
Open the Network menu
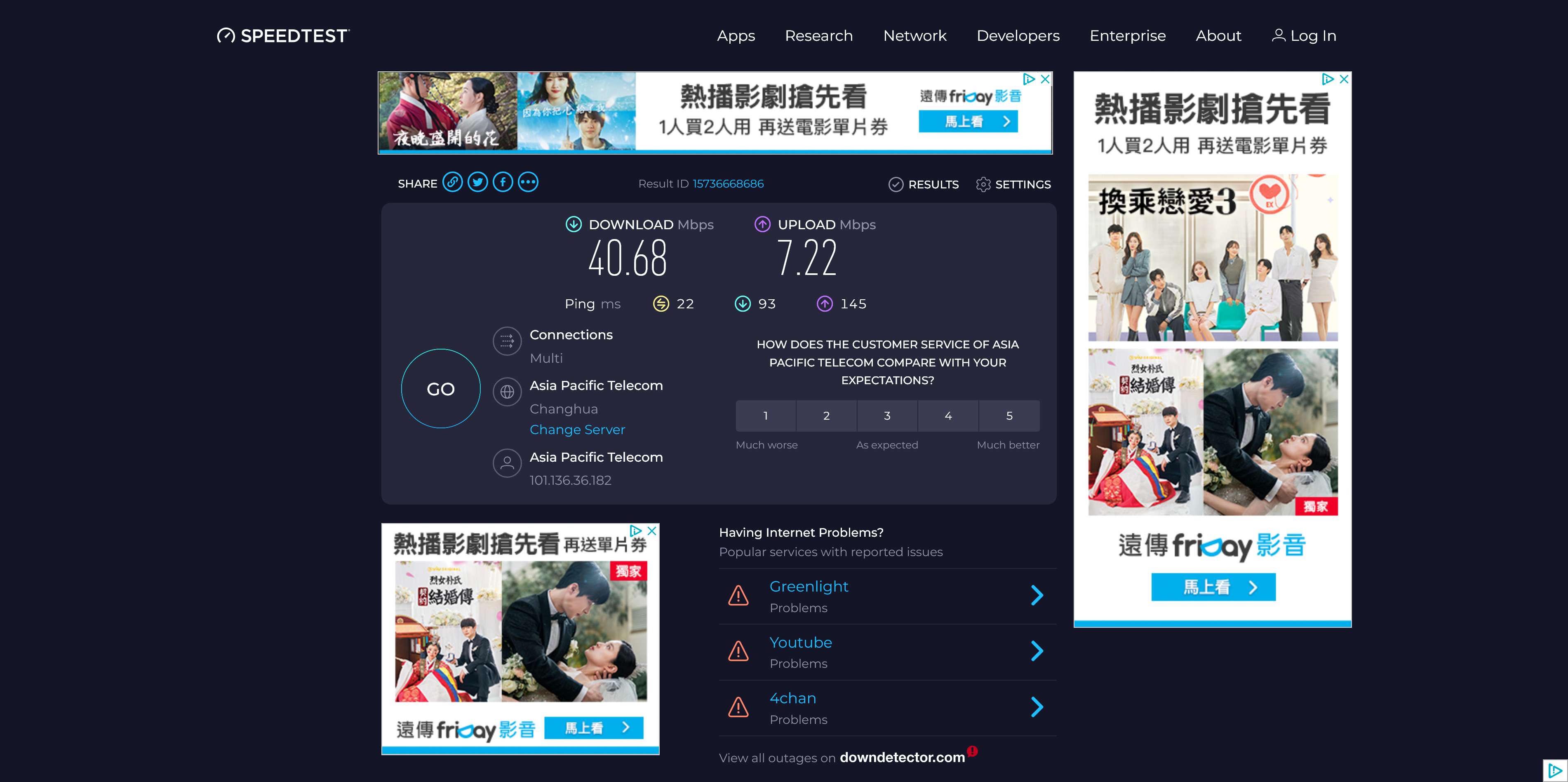[915, 36]
